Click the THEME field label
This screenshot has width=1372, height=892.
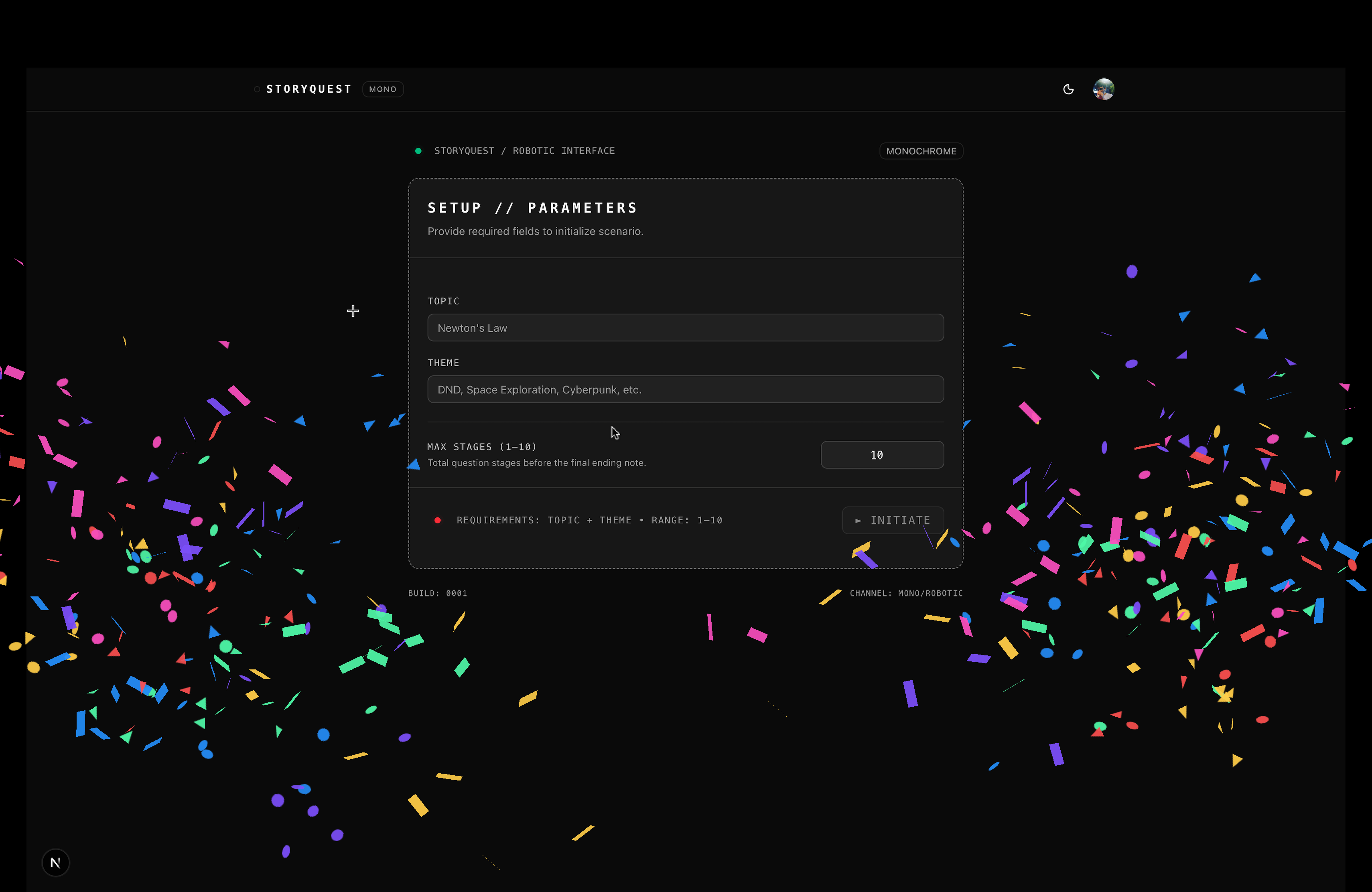[443, 363]
